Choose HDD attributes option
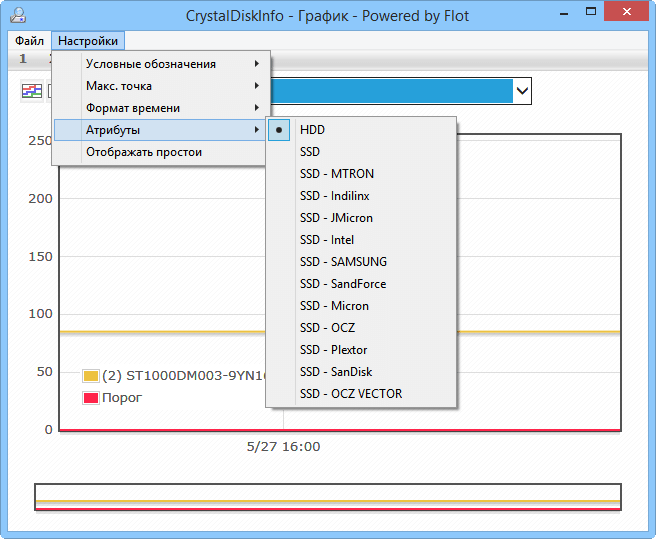 click(361, 130)
